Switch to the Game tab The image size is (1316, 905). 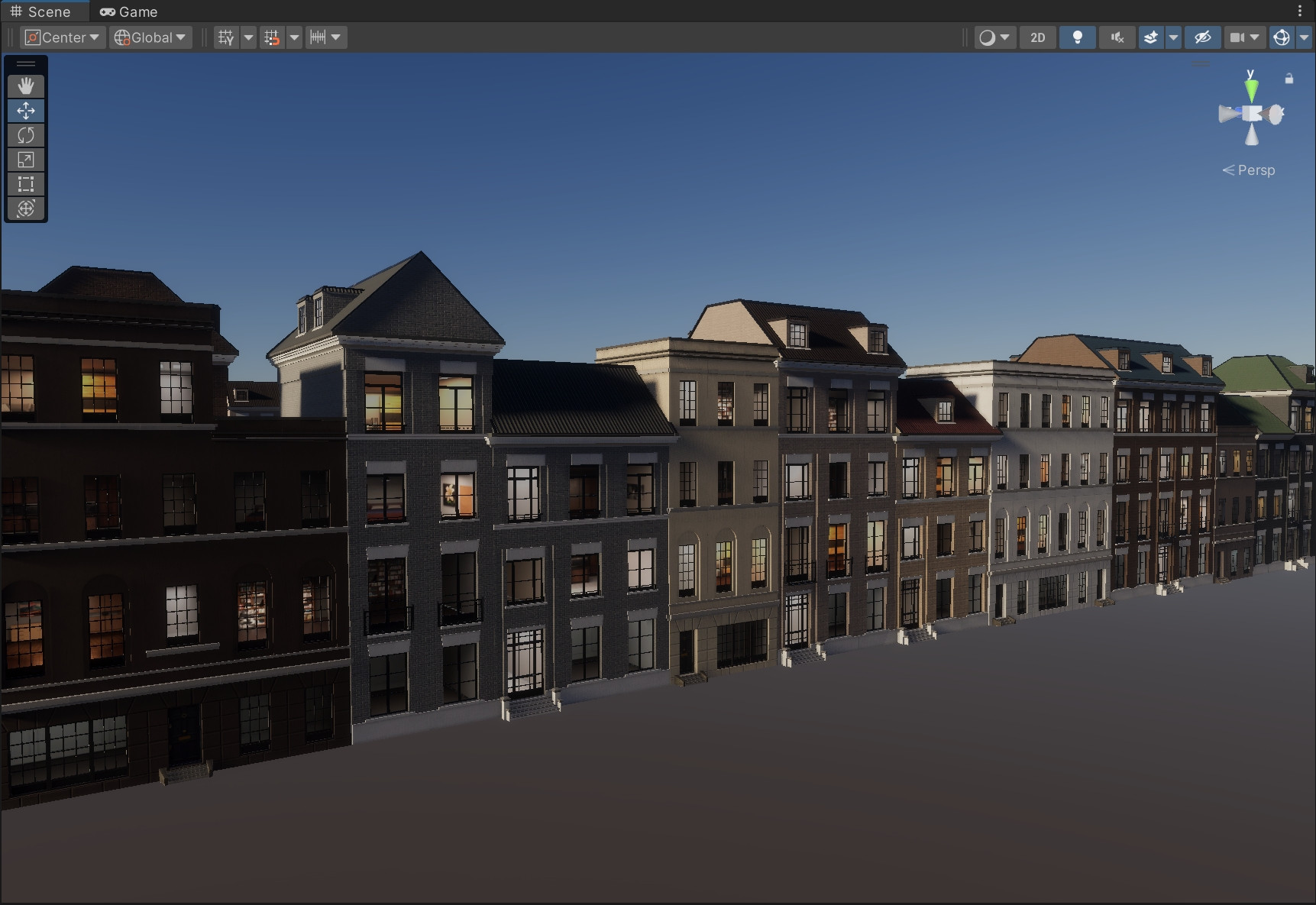pyautogui.click(x=128, y=11)
